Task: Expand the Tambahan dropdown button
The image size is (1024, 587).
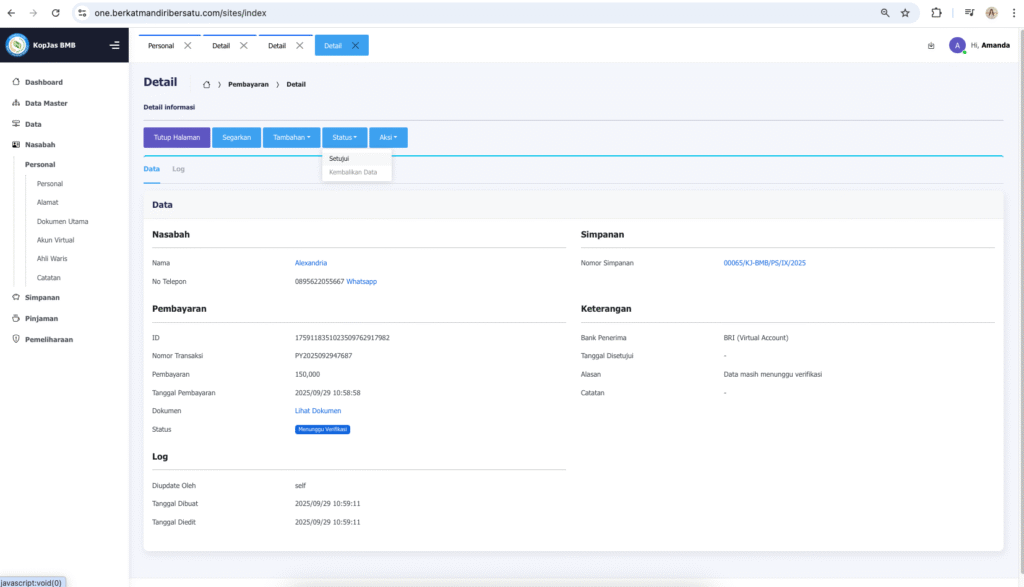Action: [291, 137]
